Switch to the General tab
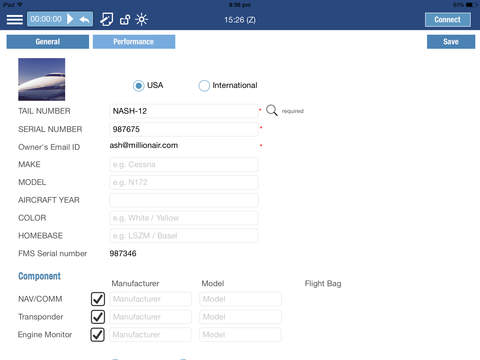The width and height of the screenshot is (480, 360). (48, 42)
